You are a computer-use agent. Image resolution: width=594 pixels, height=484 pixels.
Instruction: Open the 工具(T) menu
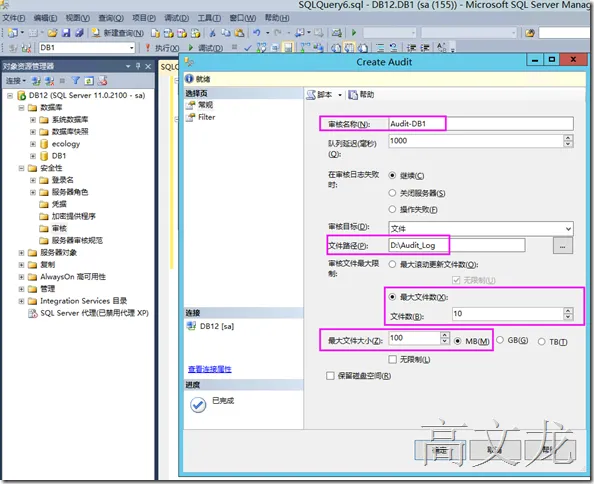(x=209, y=18)
